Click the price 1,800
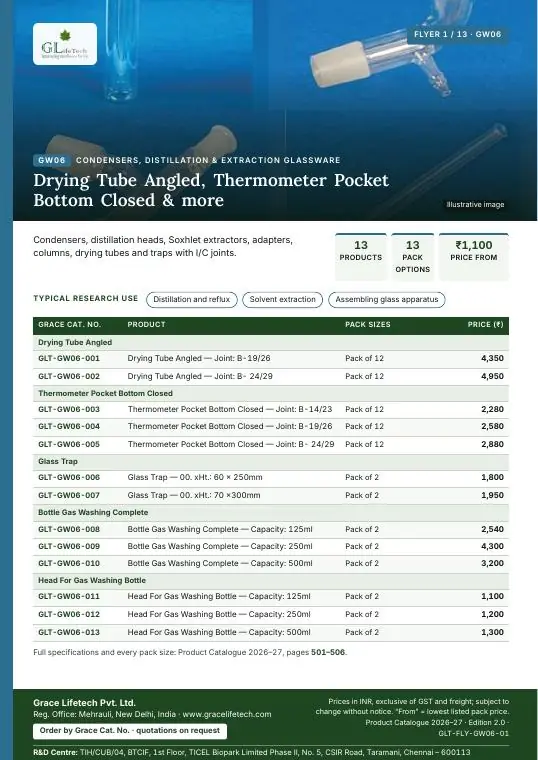 [492, 477]
